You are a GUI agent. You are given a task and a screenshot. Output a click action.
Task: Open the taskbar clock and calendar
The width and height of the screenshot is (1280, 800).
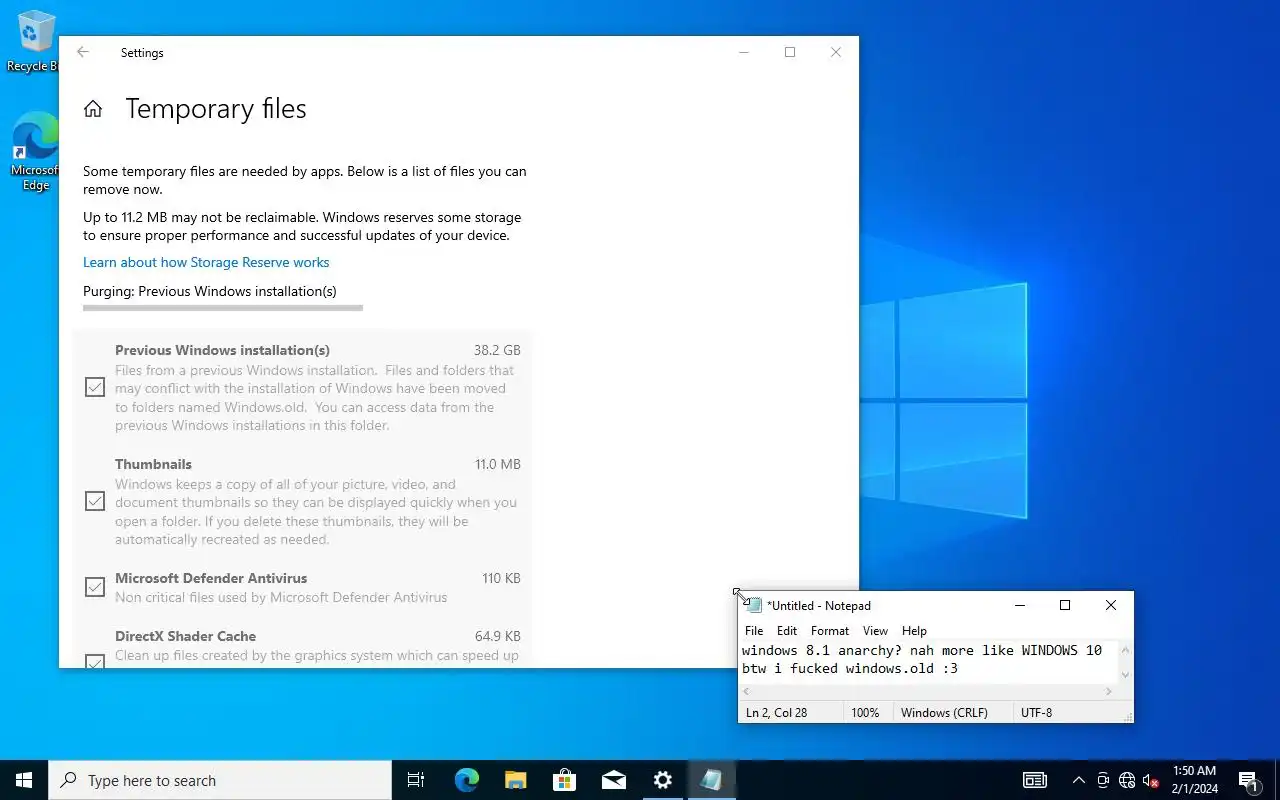(x=1194, y=780)
